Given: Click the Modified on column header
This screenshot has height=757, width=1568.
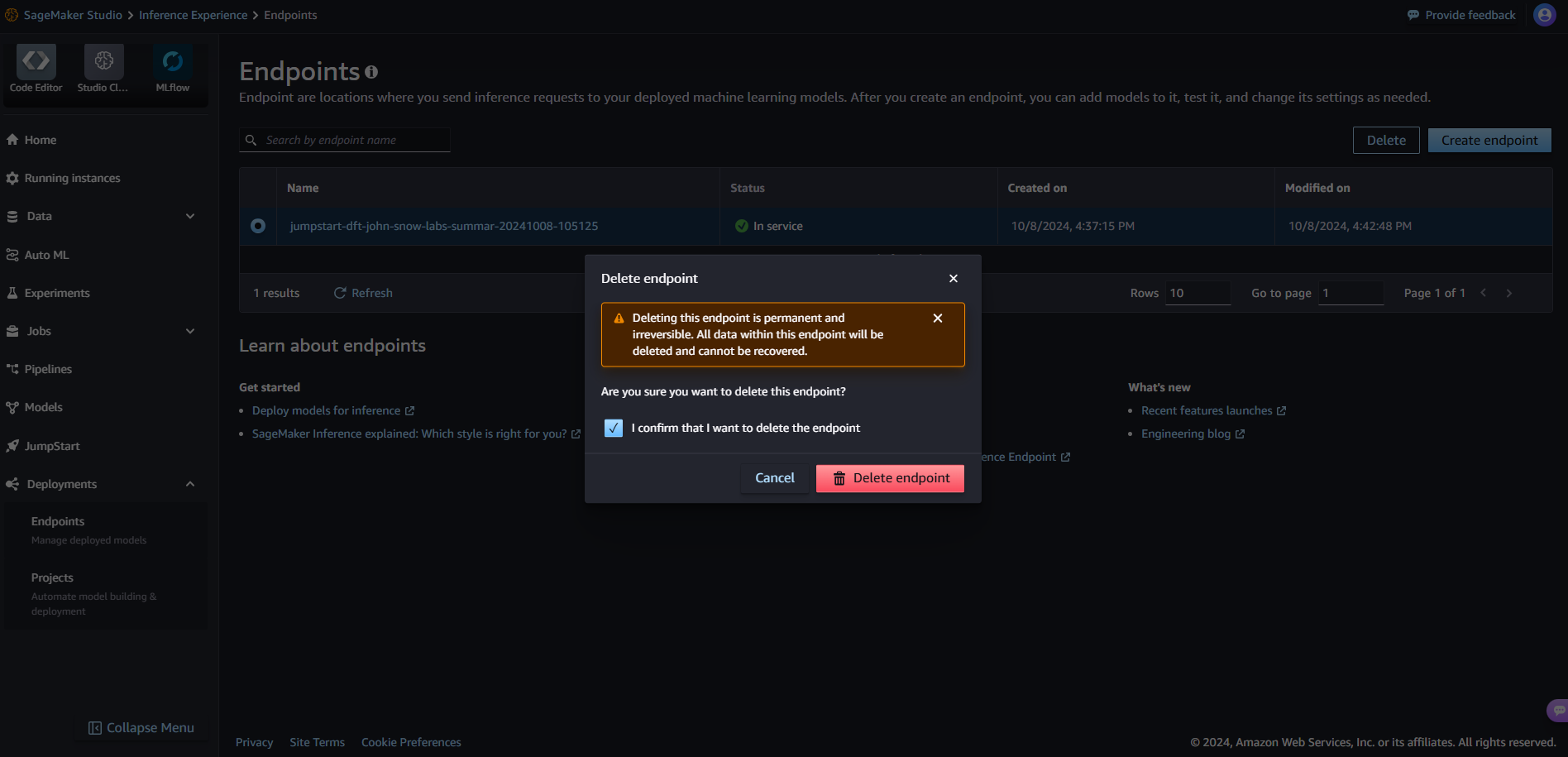Looking at the screenshot, I should [1317, 188].
